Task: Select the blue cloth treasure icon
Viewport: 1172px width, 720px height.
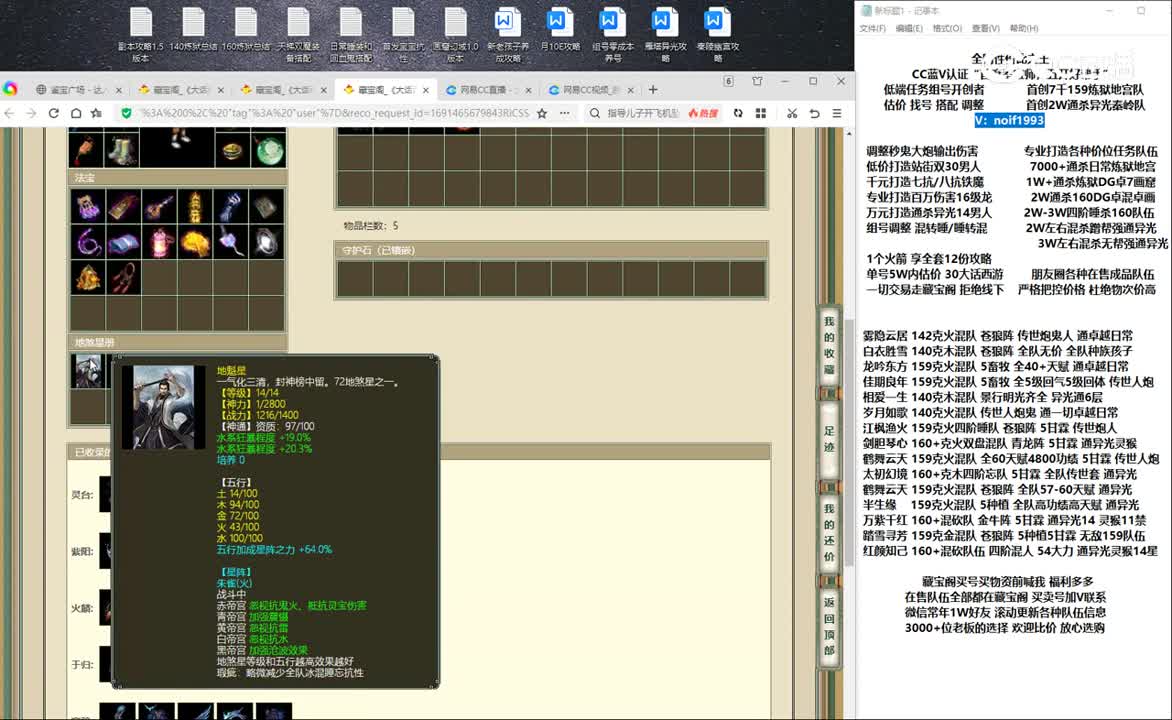Action: (123, 242)
